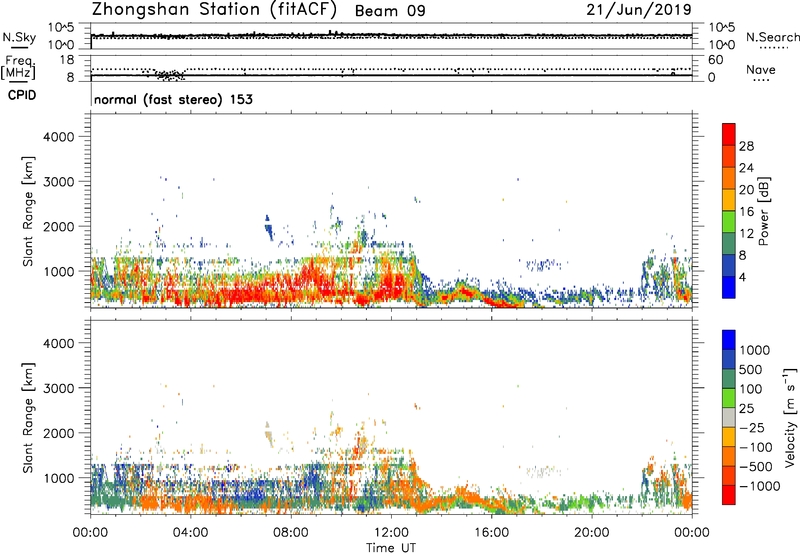
Task: Click the 'Zhongshan Station (fitACF)' title
Action: pyautogui.click(x=214, y=10)
